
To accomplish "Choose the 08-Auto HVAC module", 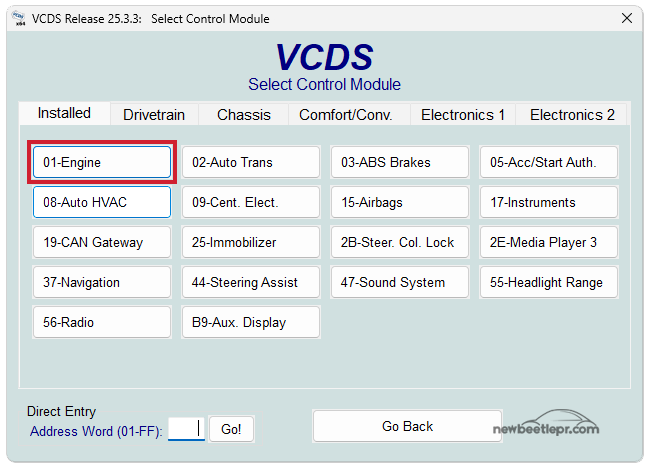I will pyautogui.click(x=102, y=202).
